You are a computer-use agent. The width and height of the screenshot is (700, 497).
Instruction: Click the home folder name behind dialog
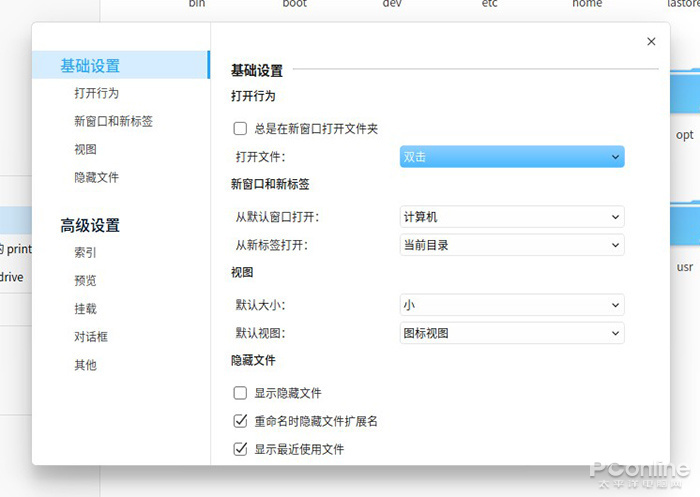pyautogui.click(x=587, y=4)
